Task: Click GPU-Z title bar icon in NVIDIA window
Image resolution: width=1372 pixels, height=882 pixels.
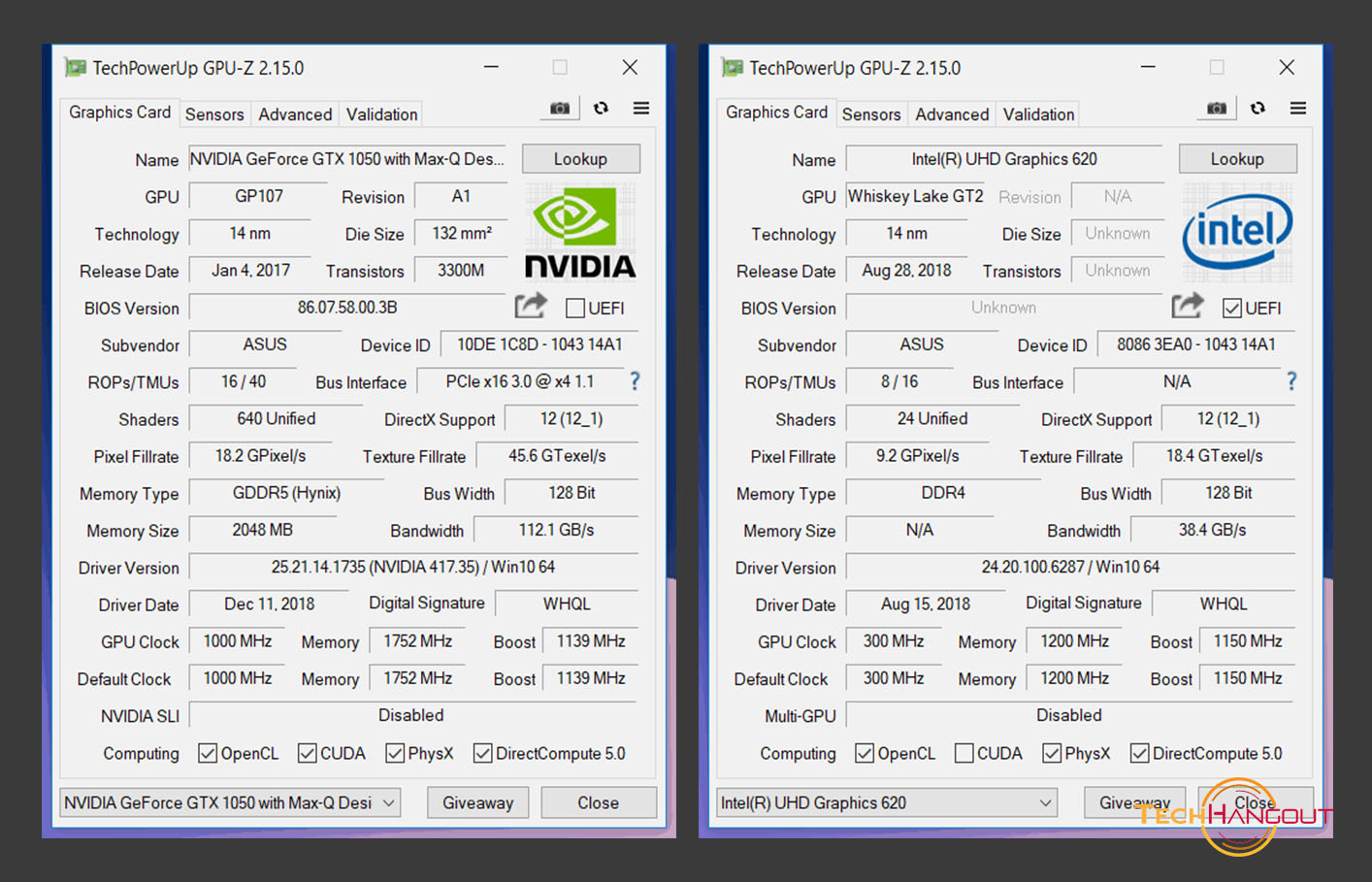Action: click(75, 68)
